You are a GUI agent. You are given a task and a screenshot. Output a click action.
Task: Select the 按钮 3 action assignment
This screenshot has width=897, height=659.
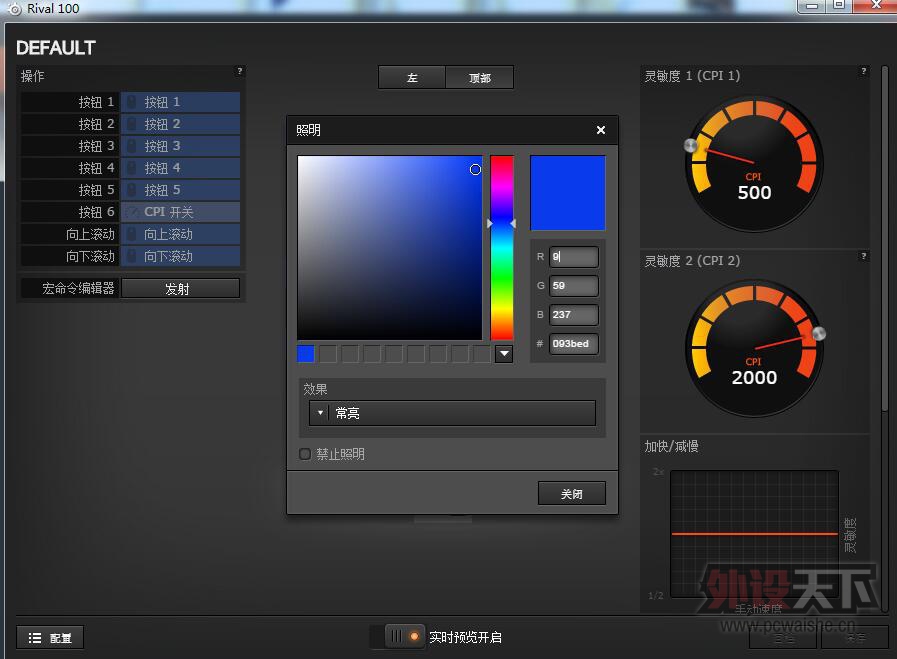(180, 146)
